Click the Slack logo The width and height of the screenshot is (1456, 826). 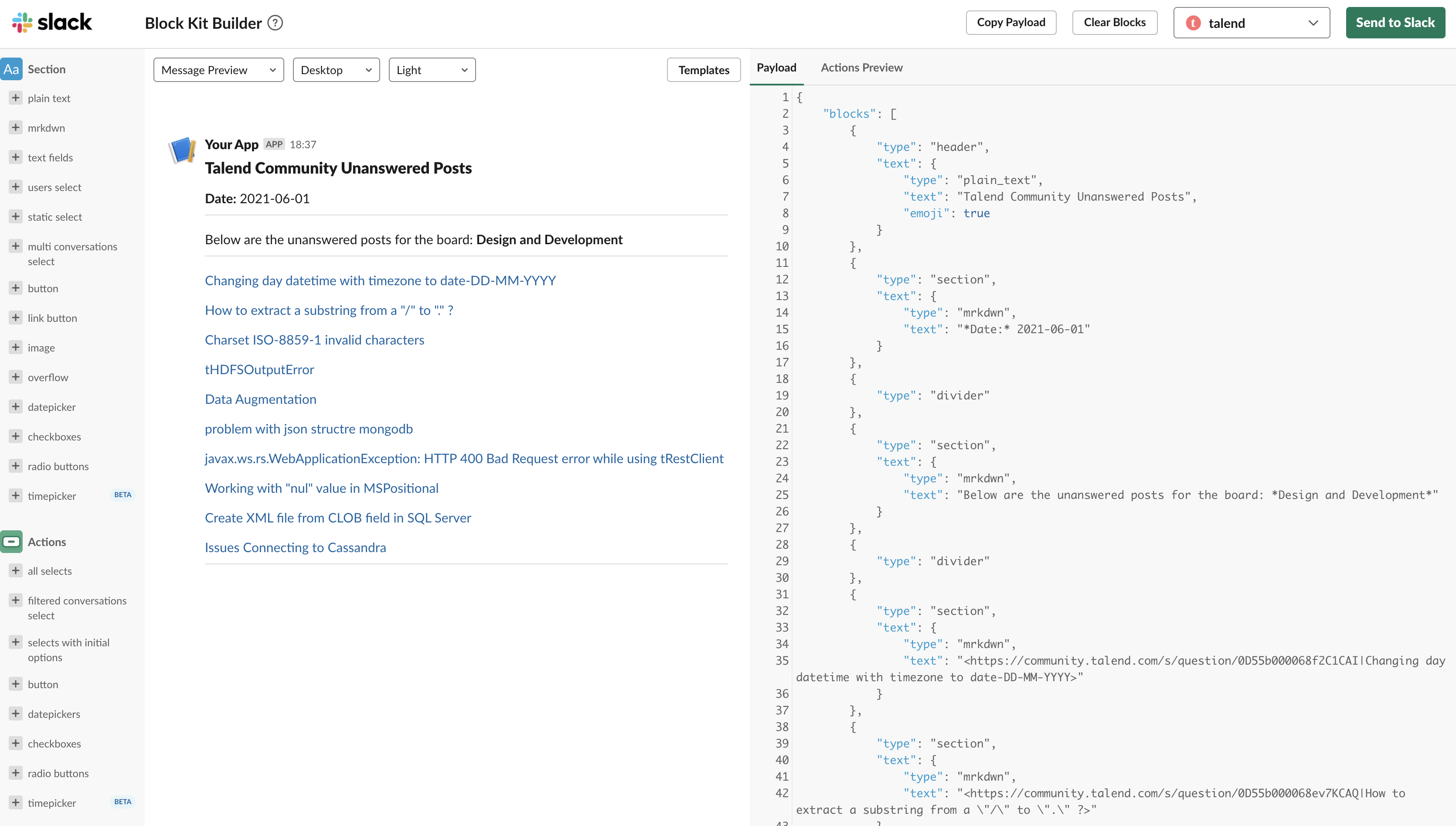[x=52, y=22]
